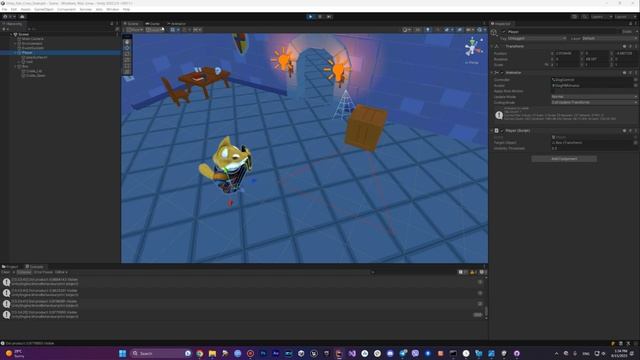Select the Transform tool in scene overlay
This screenshot has height=360, width=640.
click(127, 72)
